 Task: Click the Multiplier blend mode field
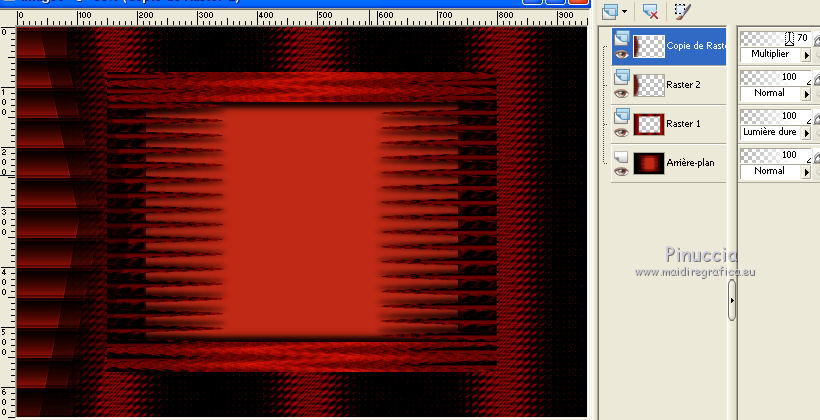[771, 54]
